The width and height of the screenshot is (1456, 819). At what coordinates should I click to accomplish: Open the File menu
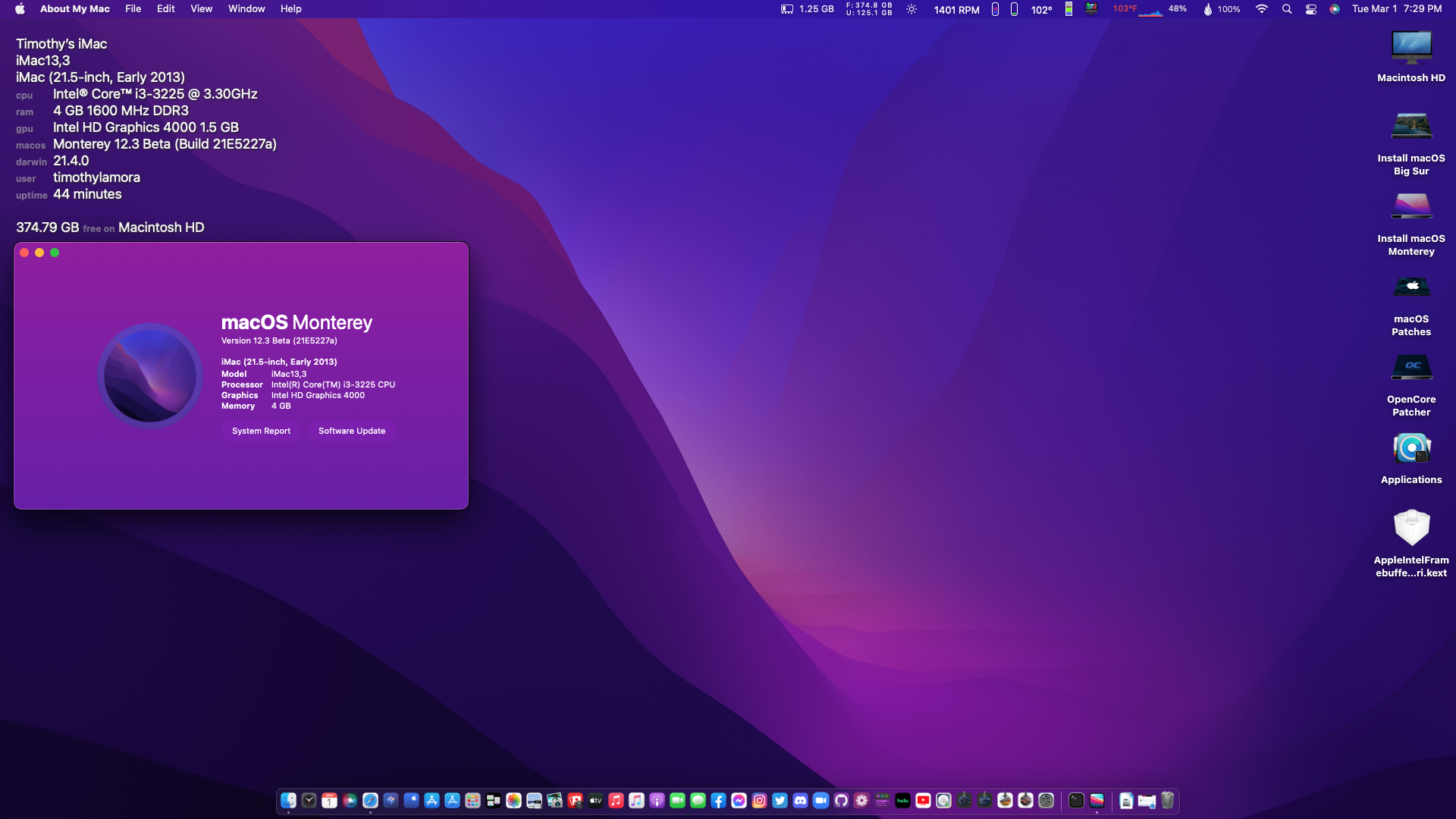coord(133,9)
